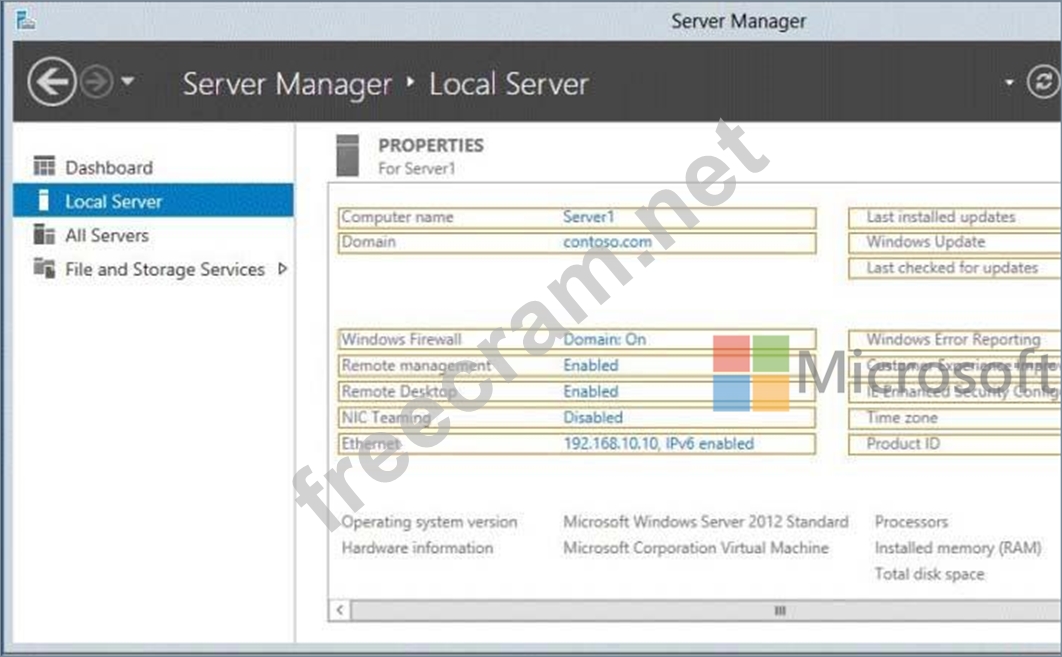Screen dimensions: 1062x657
Task: Click the Server Manager title bar icon
Action: [26, 20]
